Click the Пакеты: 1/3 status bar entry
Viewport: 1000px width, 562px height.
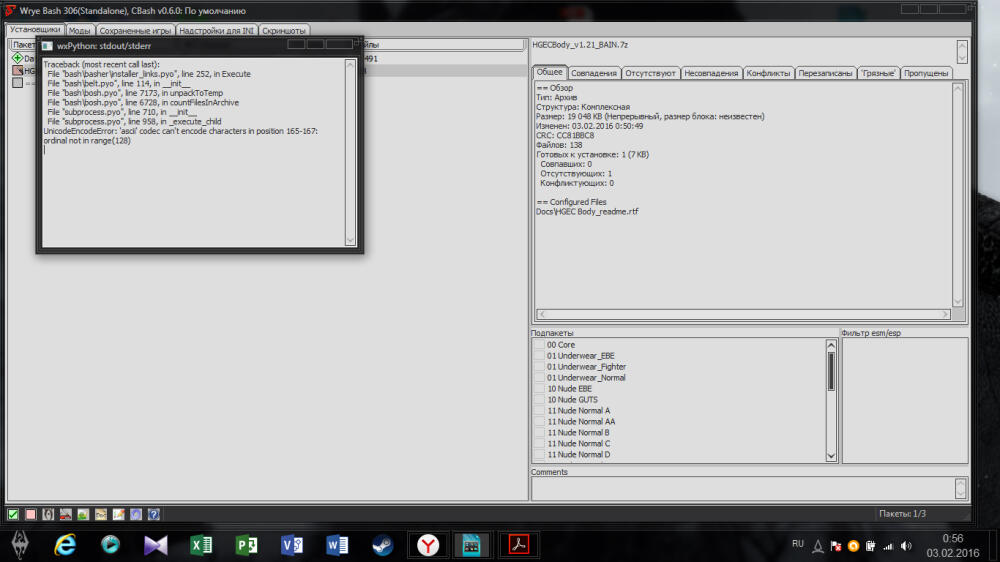[x=902, y=514]
